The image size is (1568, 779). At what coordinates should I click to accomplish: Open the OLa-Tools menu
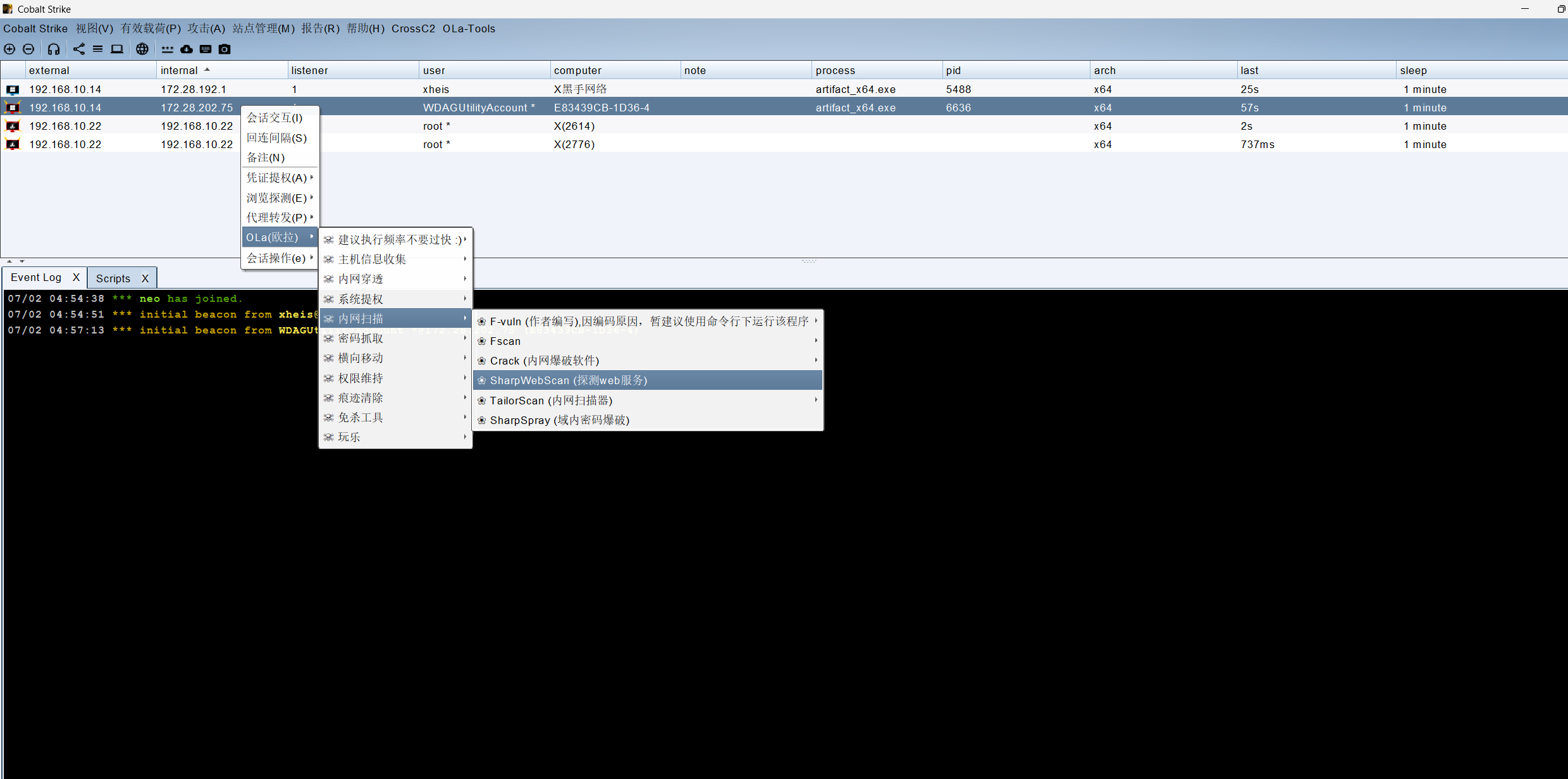[x=469, y=28]
